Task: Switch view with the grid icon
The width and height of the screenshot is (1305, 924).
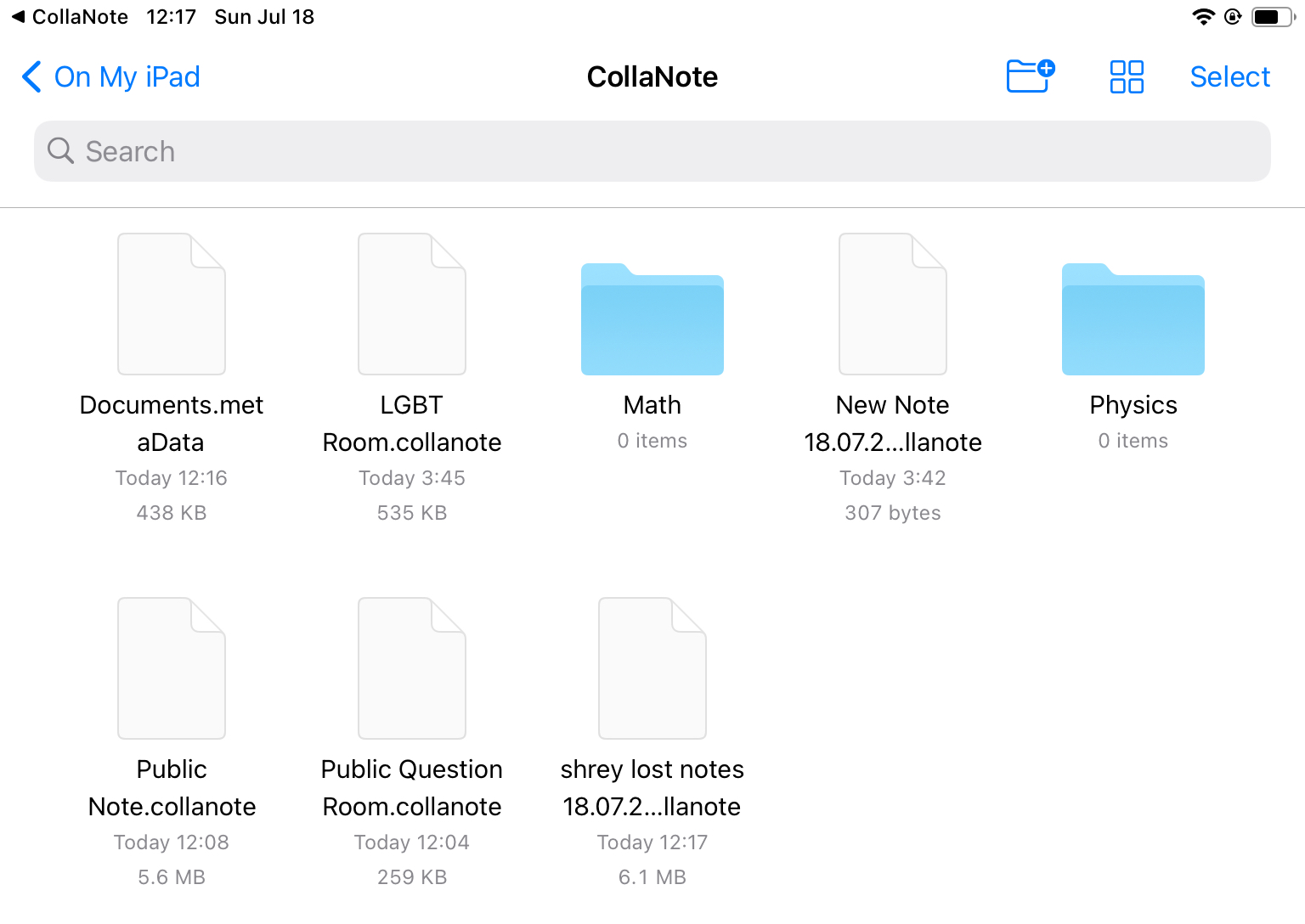Action: (x=1127, y=76)
